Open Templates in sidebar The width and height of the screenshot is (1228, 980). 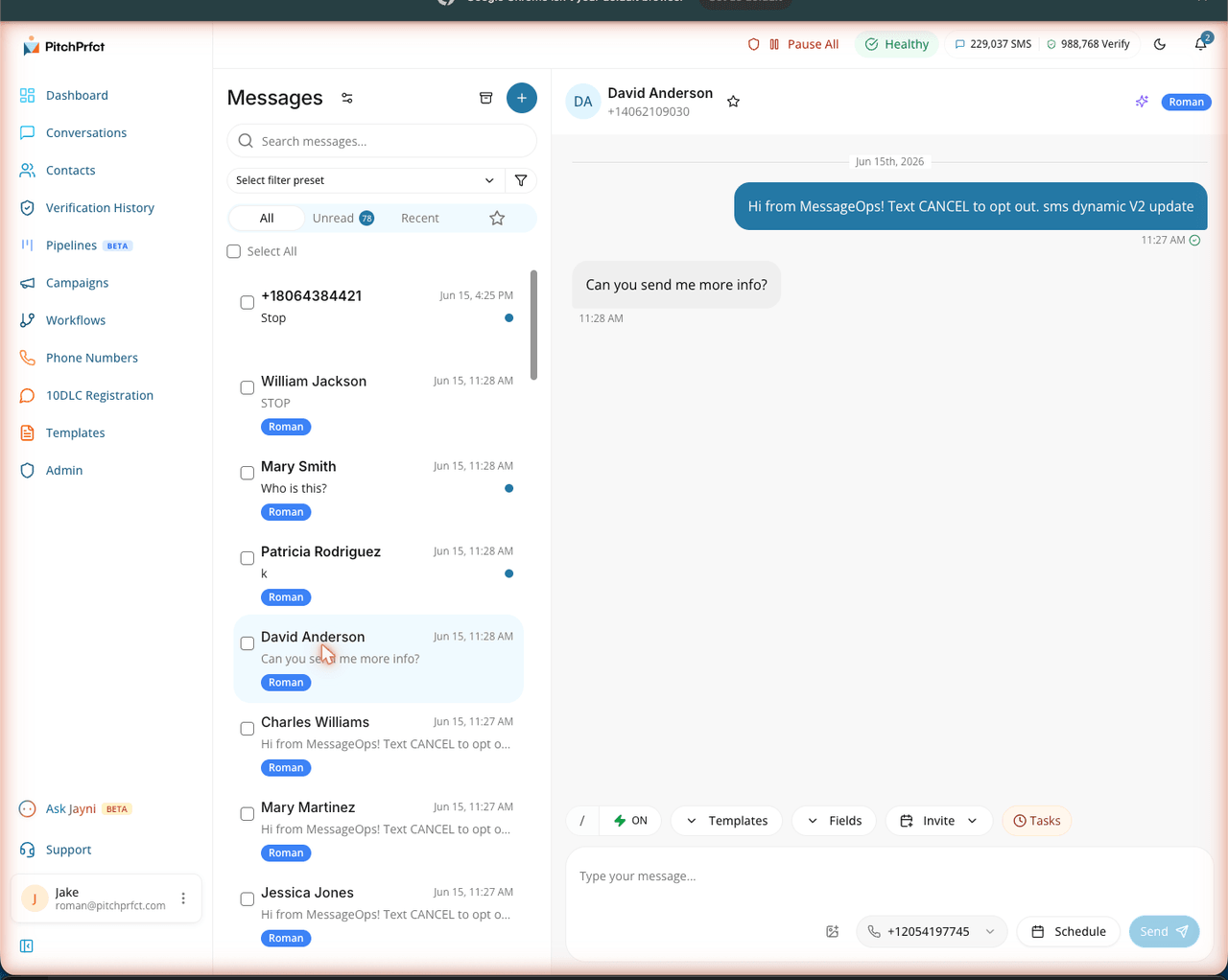click(x=76, y=432)
